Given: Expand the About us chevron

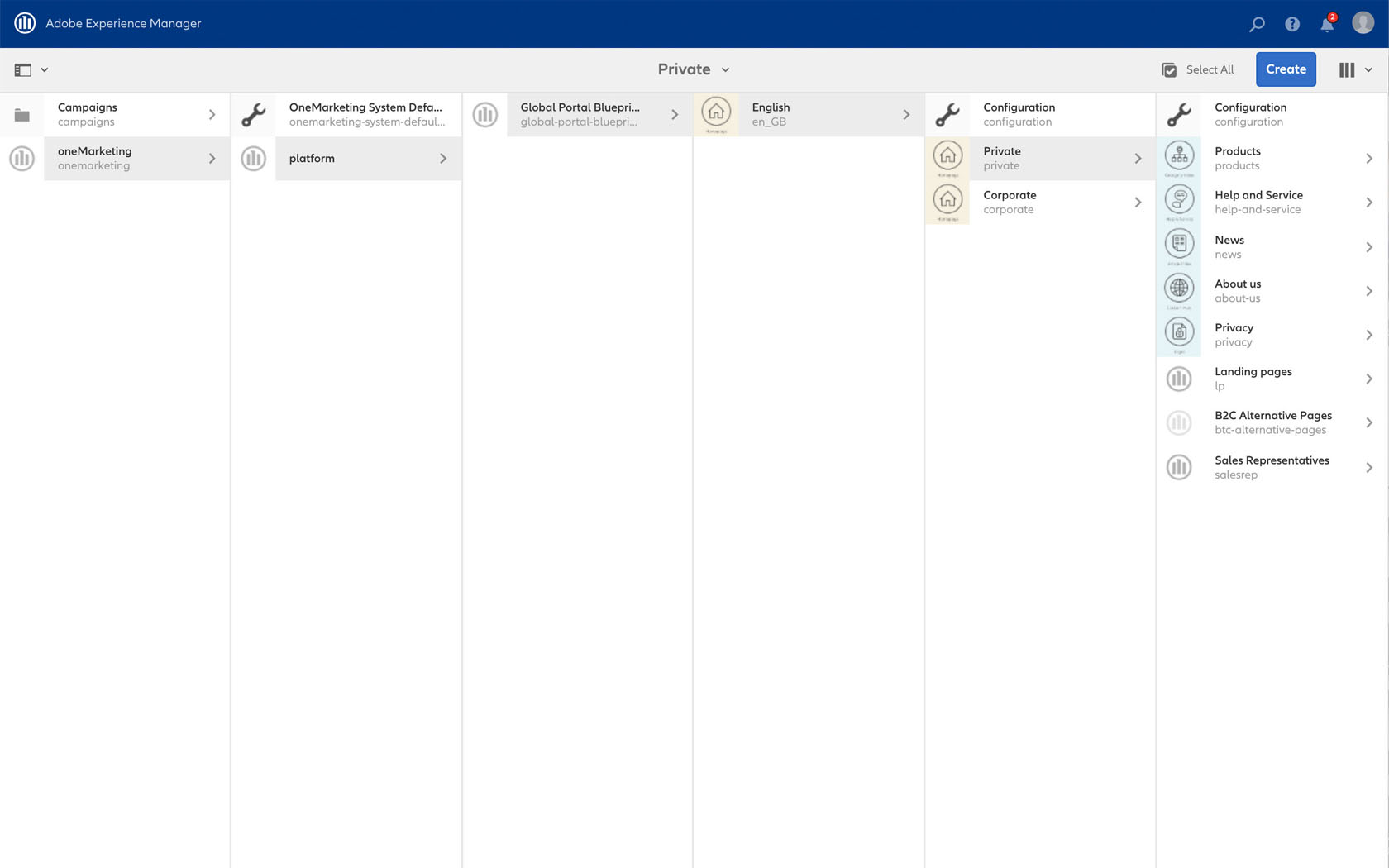Looking at the screenshot, I should (1369, 291).
